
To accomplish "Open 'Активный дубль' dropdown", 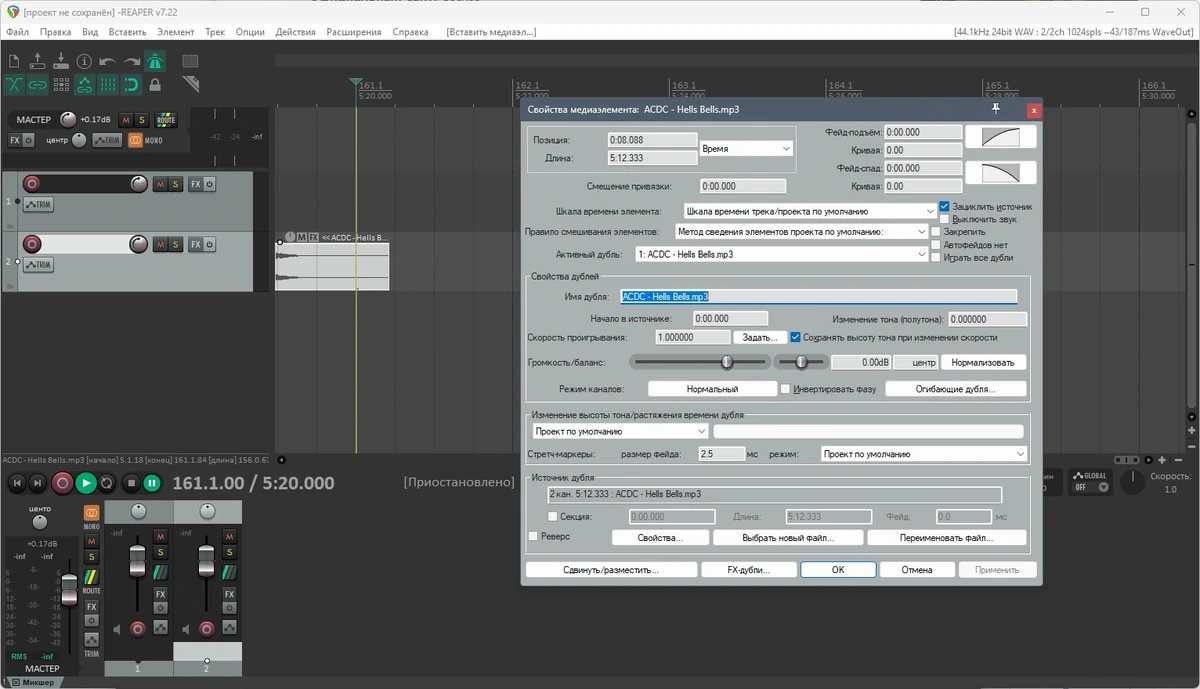I will tap(781, 255).
